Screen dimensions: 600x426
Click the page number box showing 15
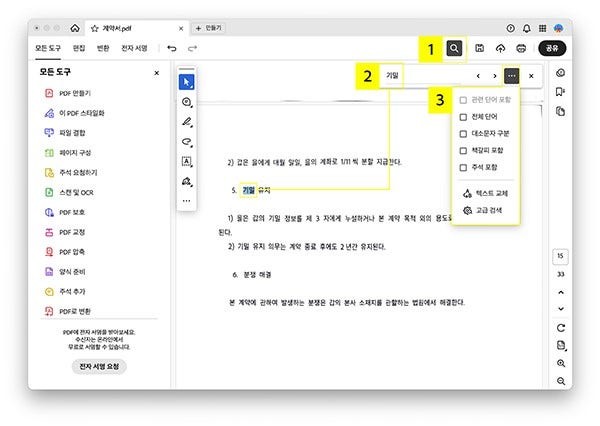[x=560, y=256]
